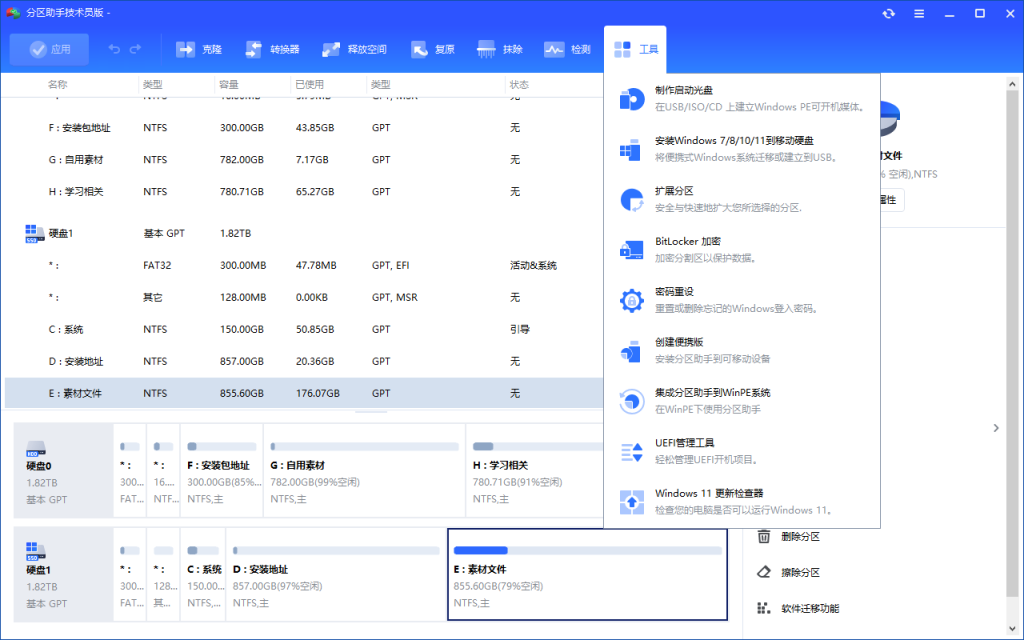Click the 应用 (Apply) button
The width and height of the screenshot is (1024, 640).
(48, 48)
